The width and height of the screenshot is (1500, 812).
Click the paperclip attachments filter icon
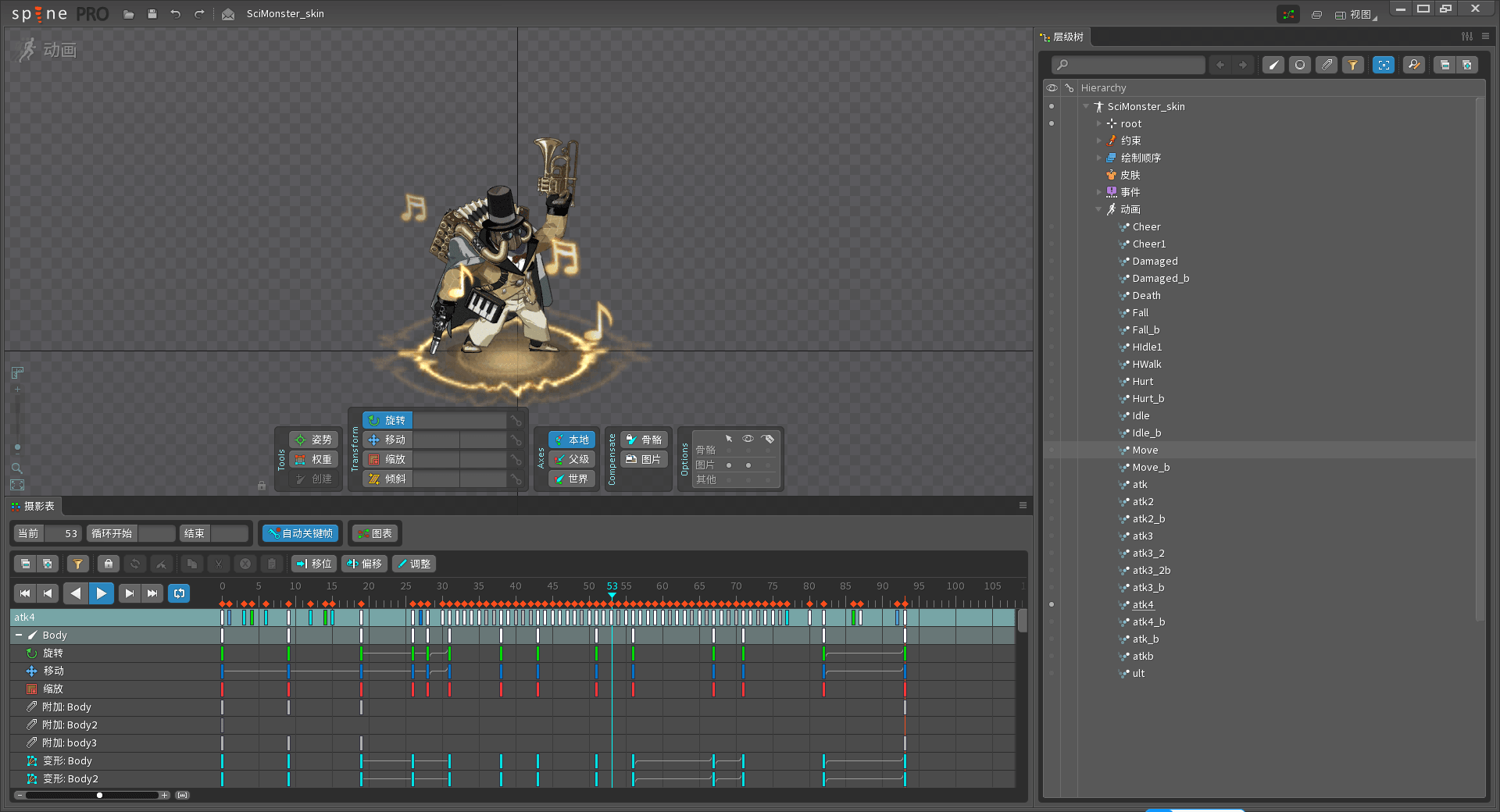(1327, 65)
